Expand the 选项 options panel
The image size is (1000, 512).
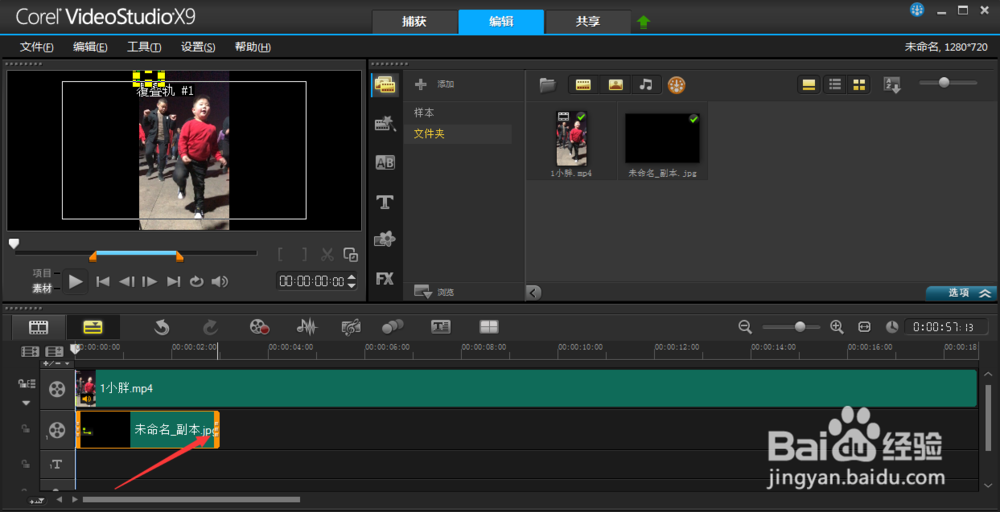coord(963,293)
